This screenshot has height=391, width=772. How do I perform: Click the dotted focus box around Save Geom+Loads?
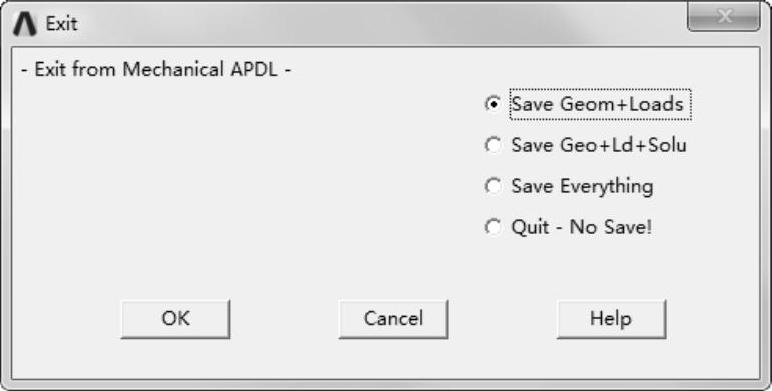(x=601, y=104)
